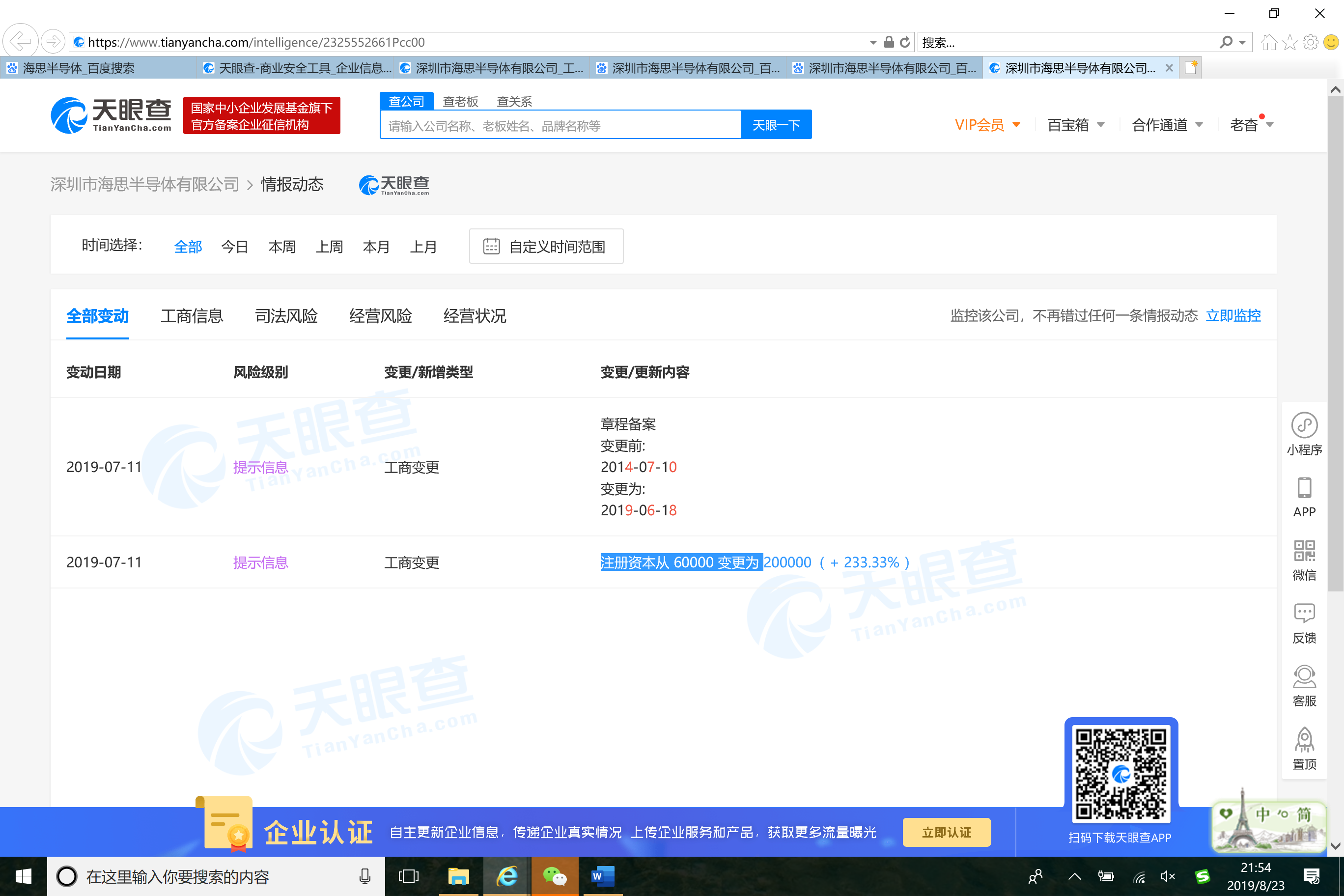
Task: Click the 天眼一下 search button
Action: click(x=776, y=125)
